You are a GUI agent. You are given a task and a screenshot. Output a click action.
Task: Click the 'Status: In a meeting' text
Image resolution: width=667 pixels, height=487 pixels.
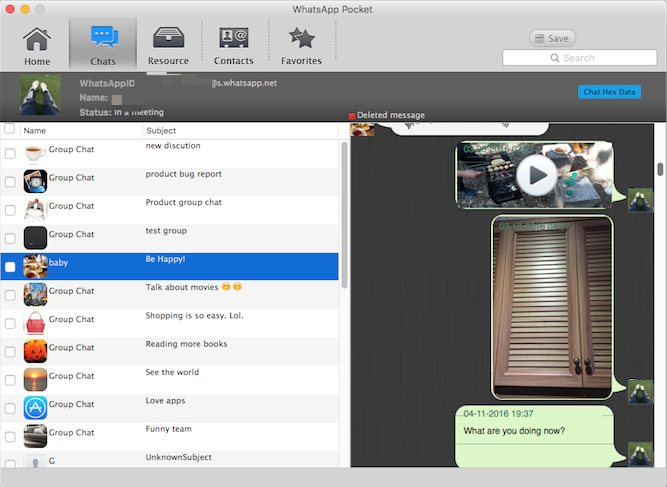122,112
